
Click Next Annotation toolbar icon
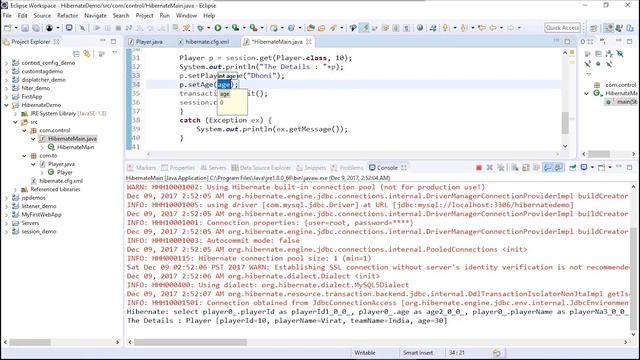tap(446, 28)
